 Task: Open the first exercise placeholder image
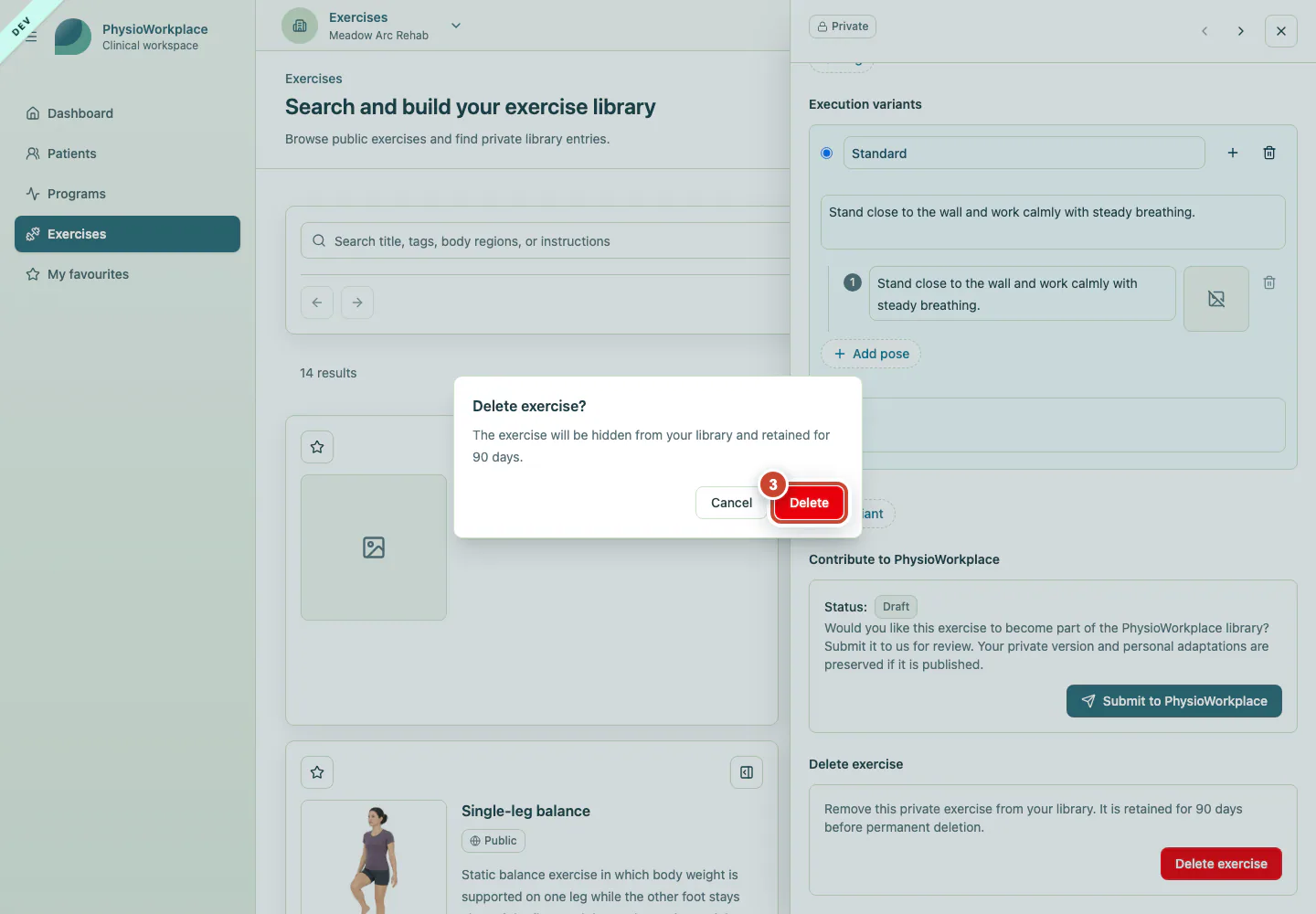(374, 547)
